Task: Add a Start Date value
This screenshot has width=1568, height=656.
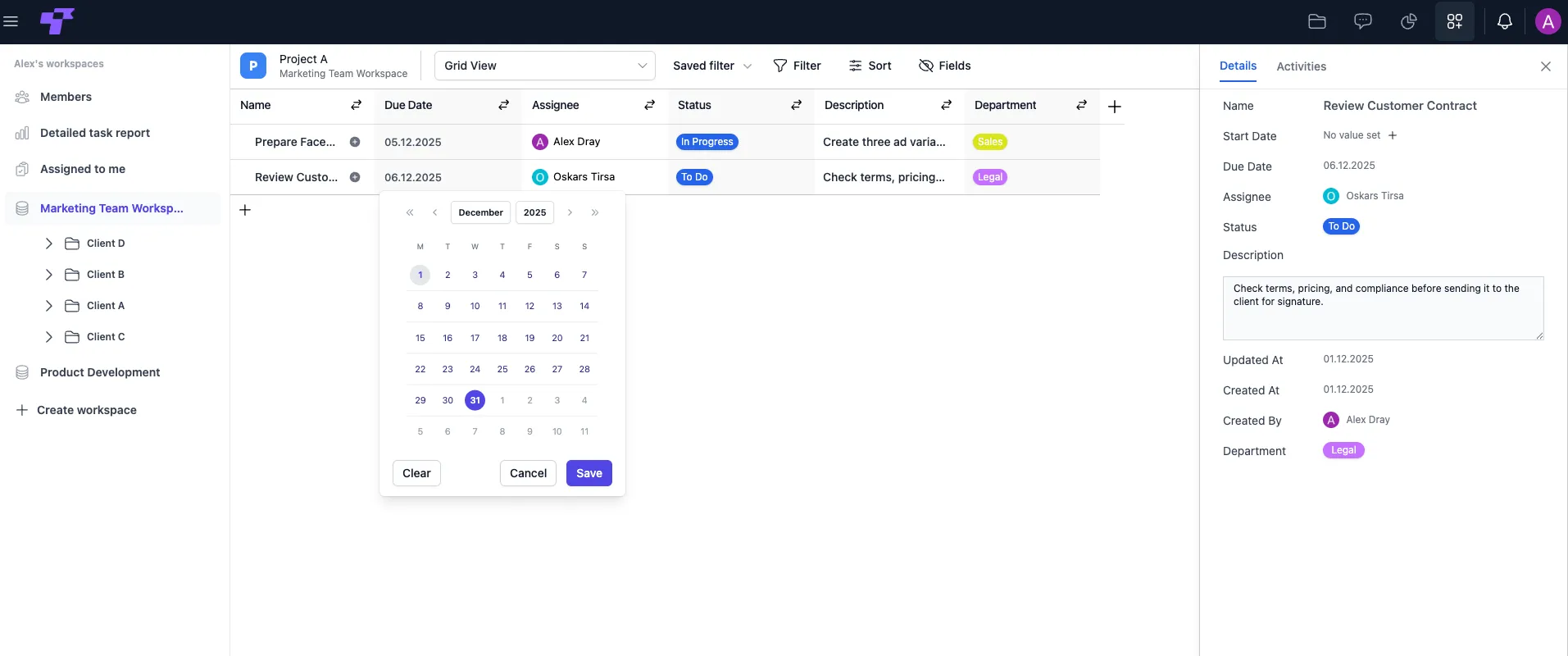Action: coord(1392,135)
